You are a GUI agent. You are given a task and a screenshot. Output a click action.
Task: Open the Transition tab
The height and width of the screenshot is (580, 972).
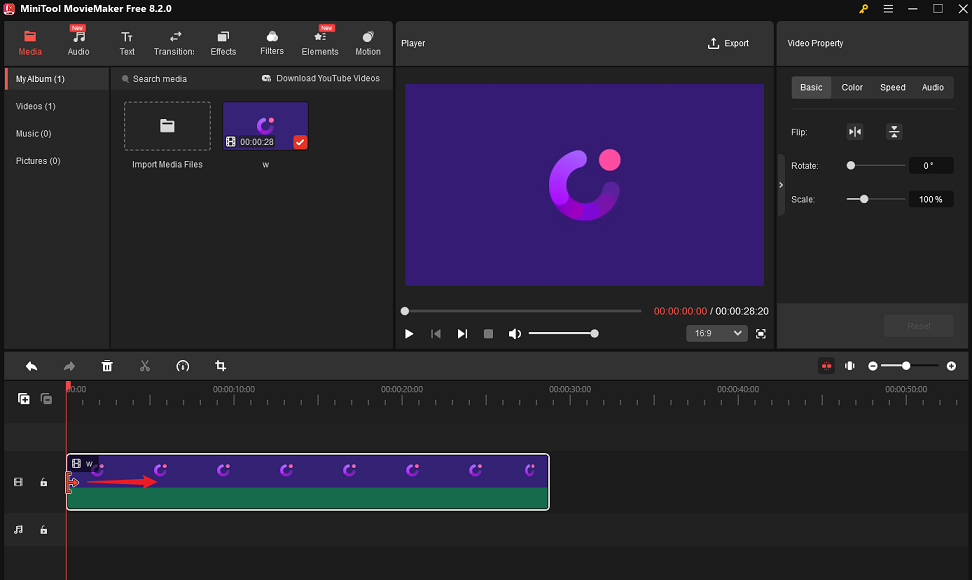[x=174, y=43]
